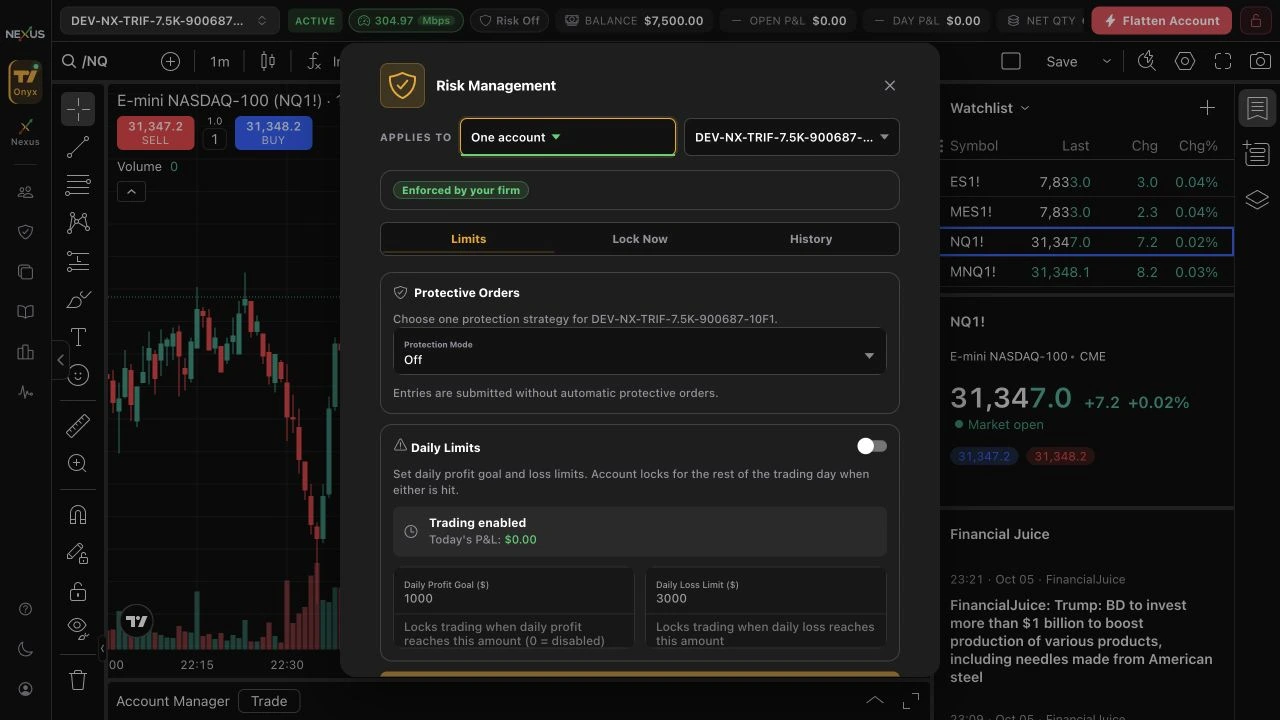1280x720 pixels.
Task: Open the layout setup square icon
Action: (1011, 61)
